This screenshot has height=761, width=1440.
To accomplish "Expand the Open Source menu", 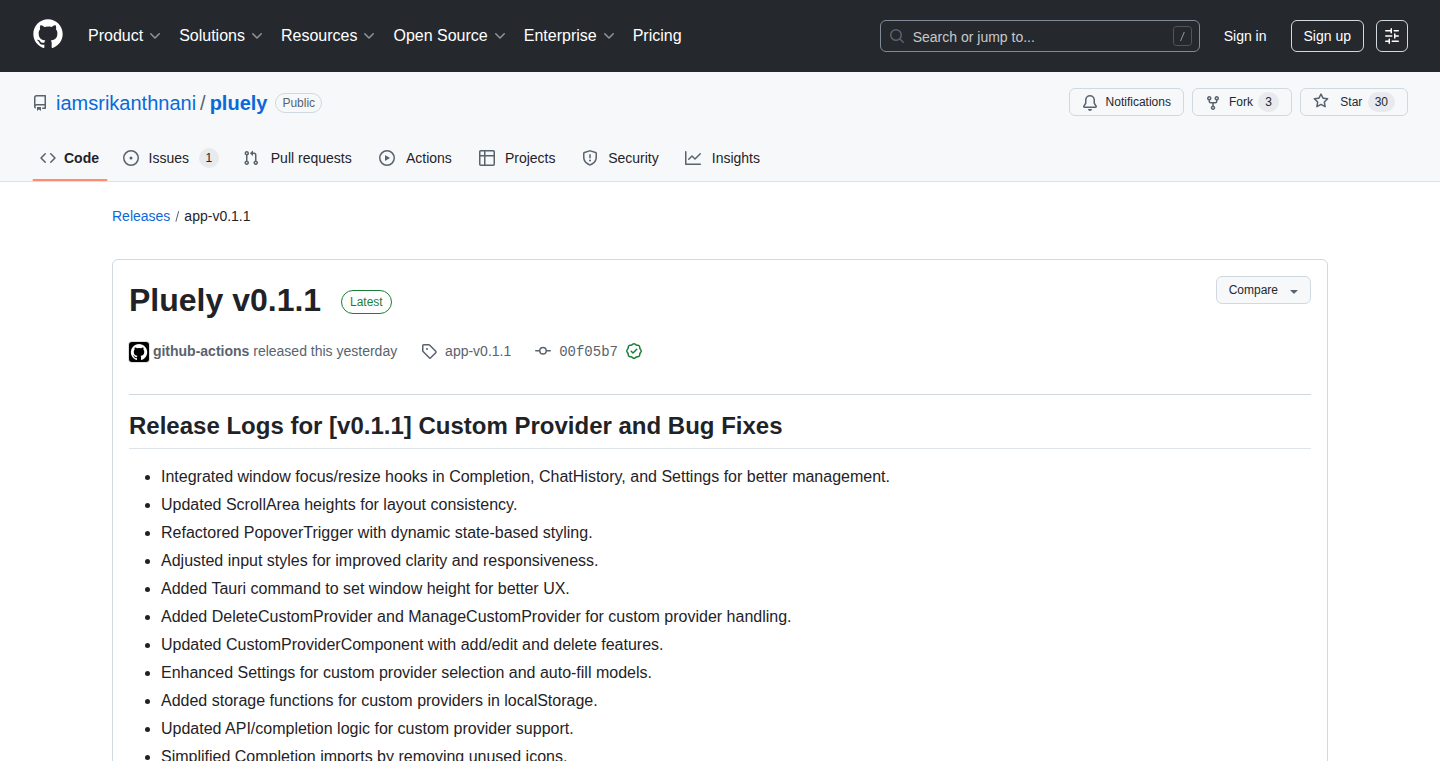I will coord(449,35).
